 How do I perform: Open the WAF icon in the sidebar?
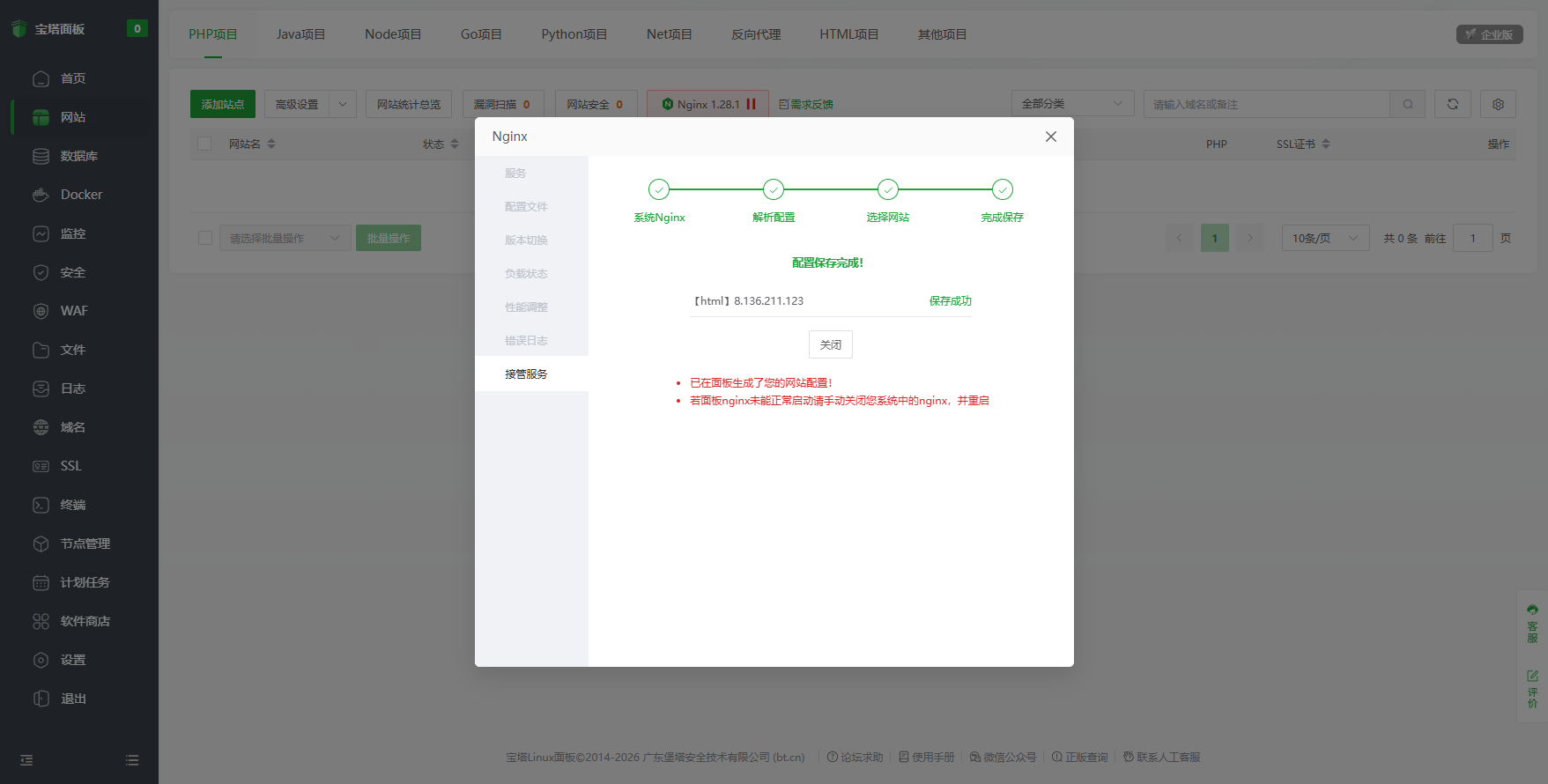[41, 311]
